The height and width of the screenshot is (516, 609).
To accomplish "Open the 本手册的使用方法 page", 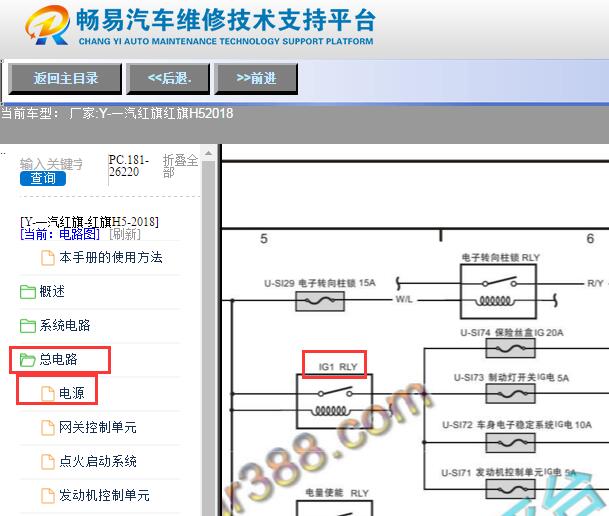I will pyautogui.click(x=111, y=257).
